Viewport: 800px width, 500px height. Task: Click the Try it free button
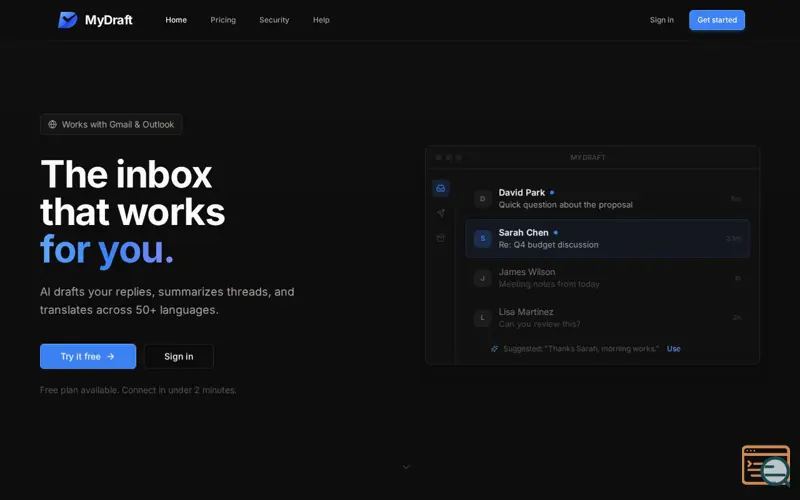[88, 356]
